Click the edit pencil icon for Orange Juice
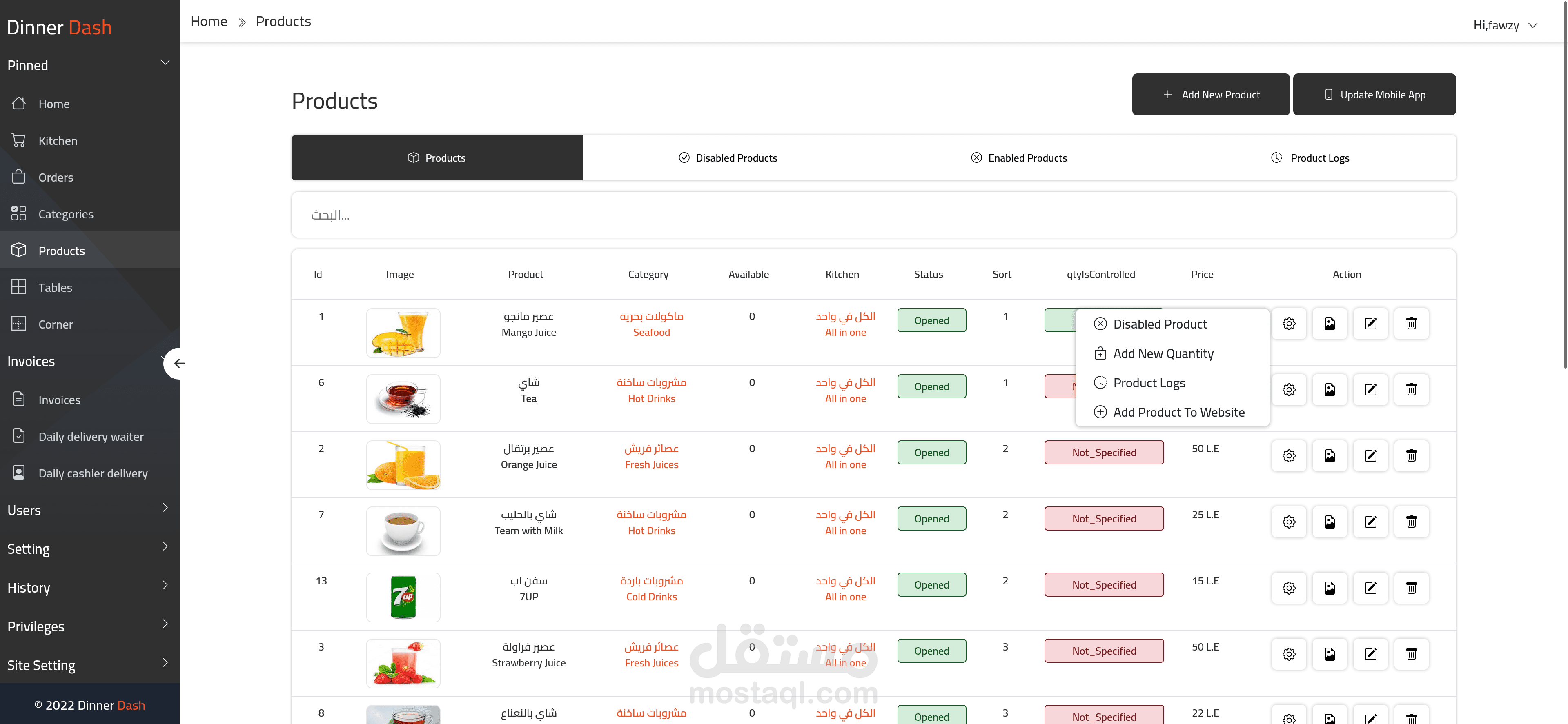Screen dimensions: 1568x724 point(1370,456)
